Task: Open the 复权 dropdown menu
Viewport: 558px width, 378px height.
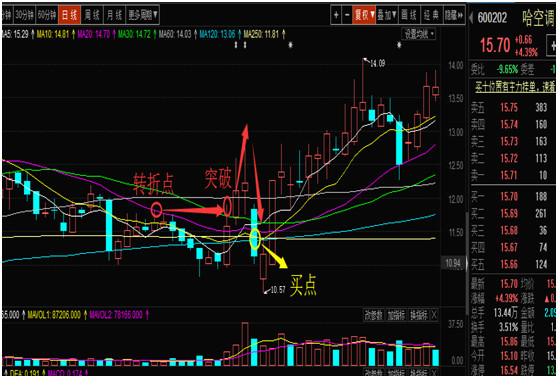Action: coord(364,15)
